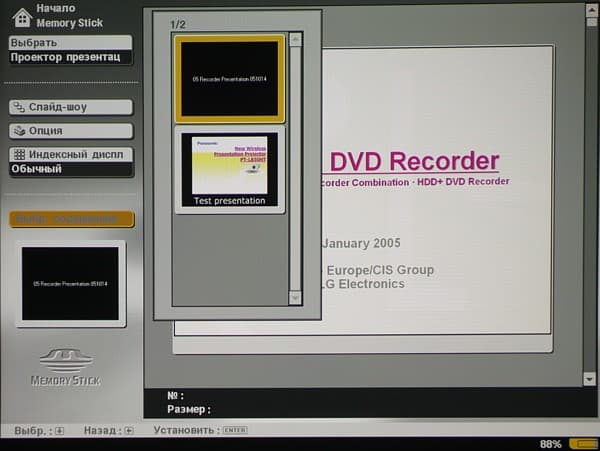Click the main view scroll up arrow
600x451 pixels.
tap(591, 10)
